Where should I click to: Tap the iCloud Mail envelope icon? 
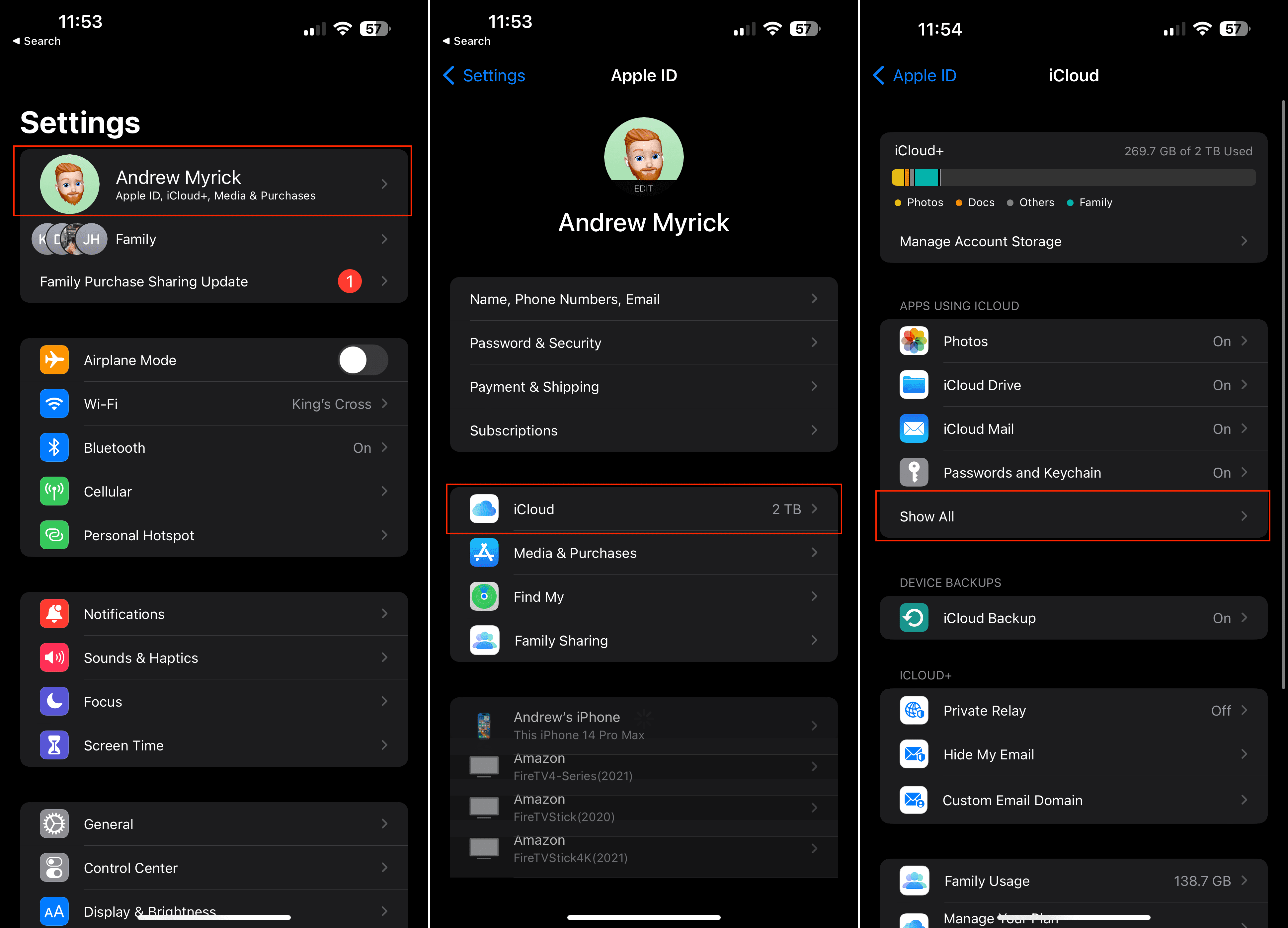[914, 429]
